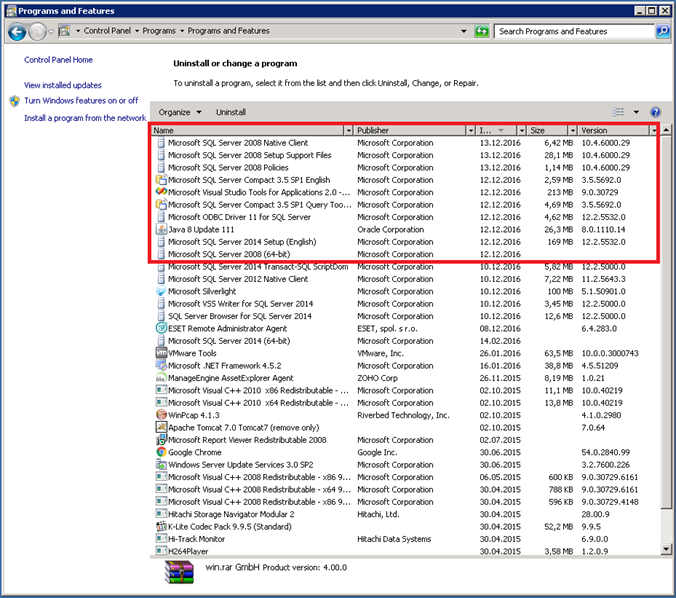Click the search magnifier icon
Screen dimensions: 676x598
662,31
